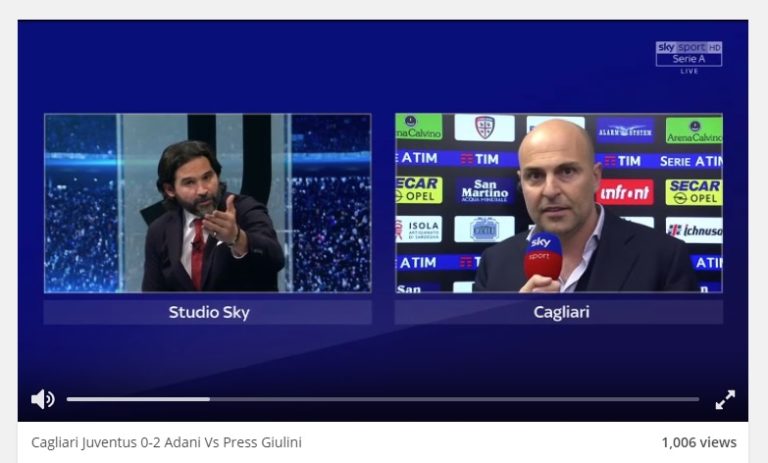Click the Ichnusa sponsor logo
Image resolution: width=768 pixels, height=463 pixels.
tap(694, 230)
